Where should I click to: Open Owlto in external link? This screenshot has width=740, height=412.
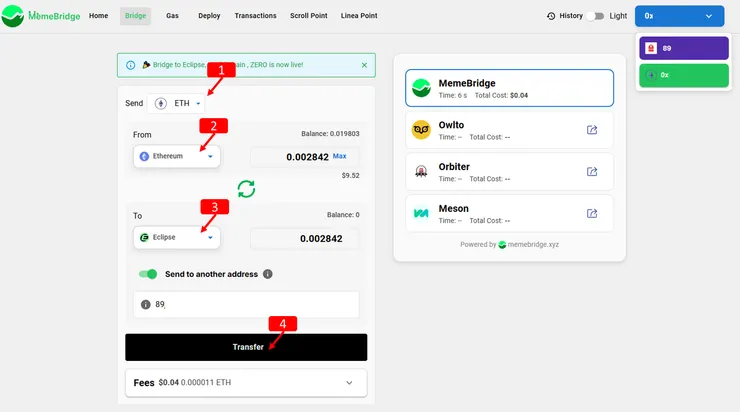pyautogui.click(x=592, y=130)
